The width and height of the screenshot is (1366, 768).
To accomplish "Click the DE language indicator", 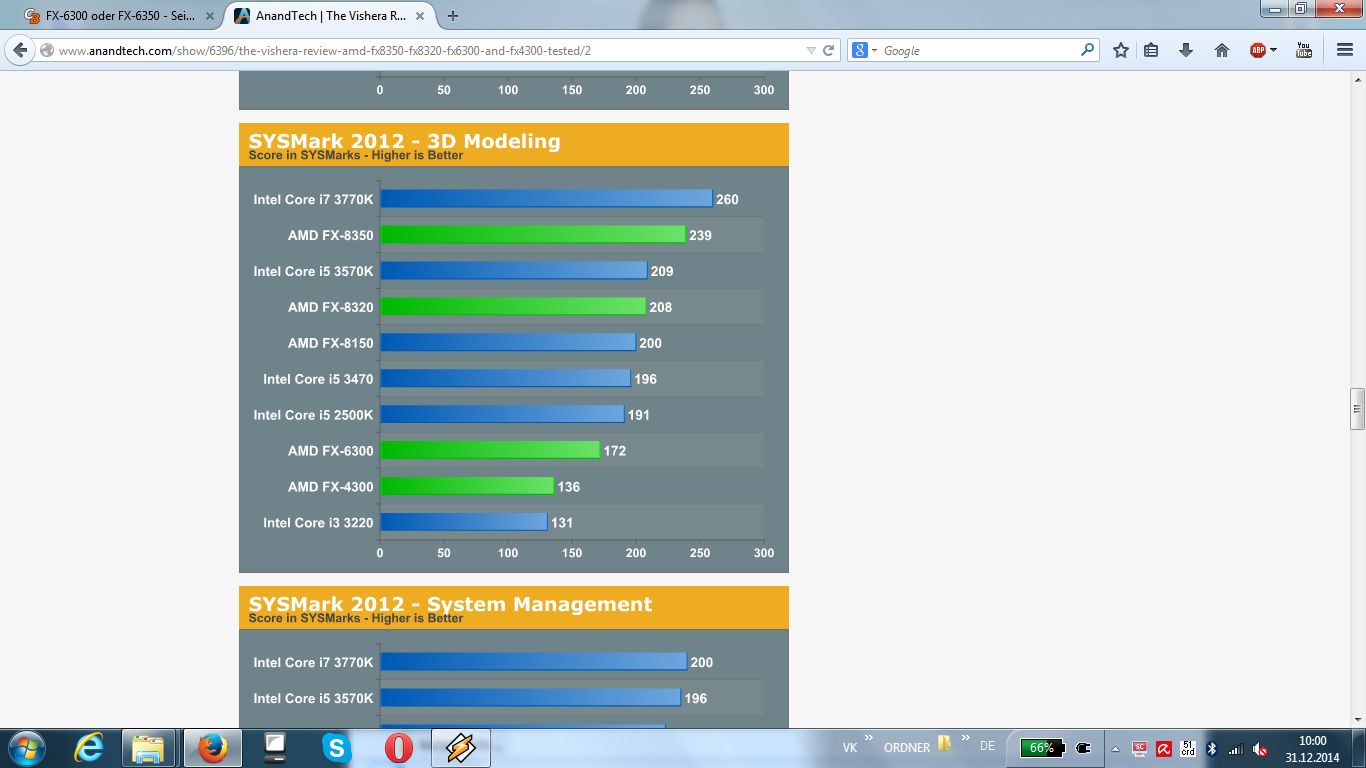I will tap(987, 747).
